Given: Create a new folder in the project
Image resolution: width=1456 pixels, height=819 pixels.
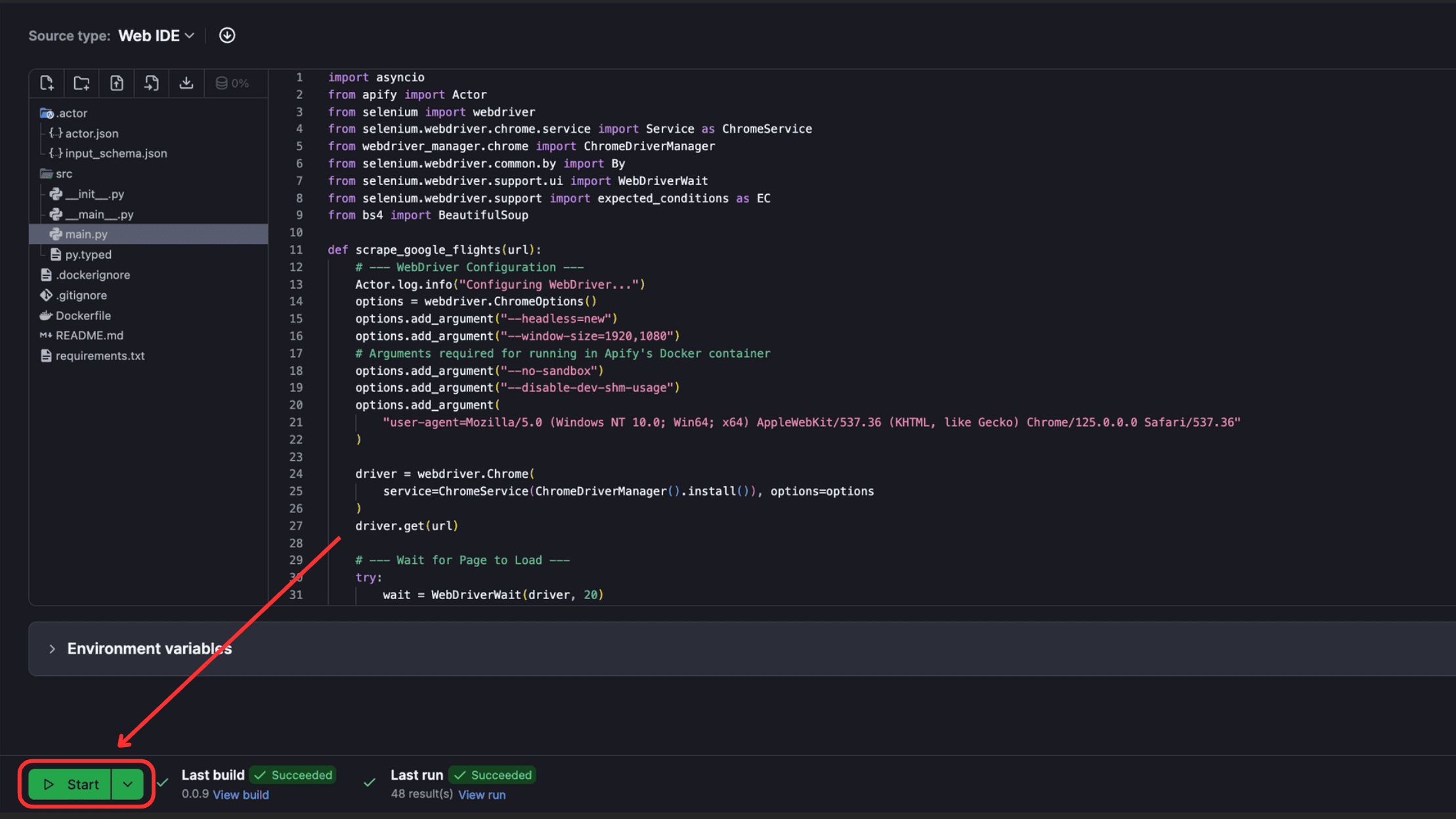Looking at the screenshot, I should pyautogui.click(x=81, y=83).
